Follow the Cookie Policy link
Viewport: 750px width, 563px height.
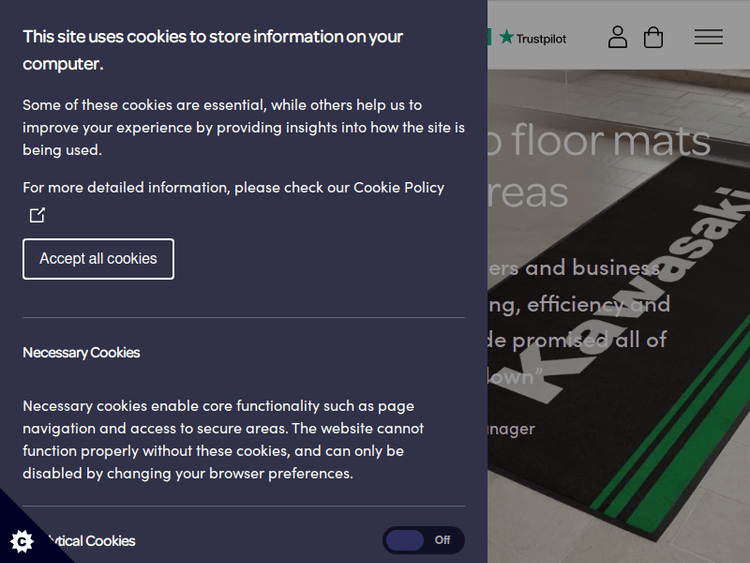[x=399, y=187]
